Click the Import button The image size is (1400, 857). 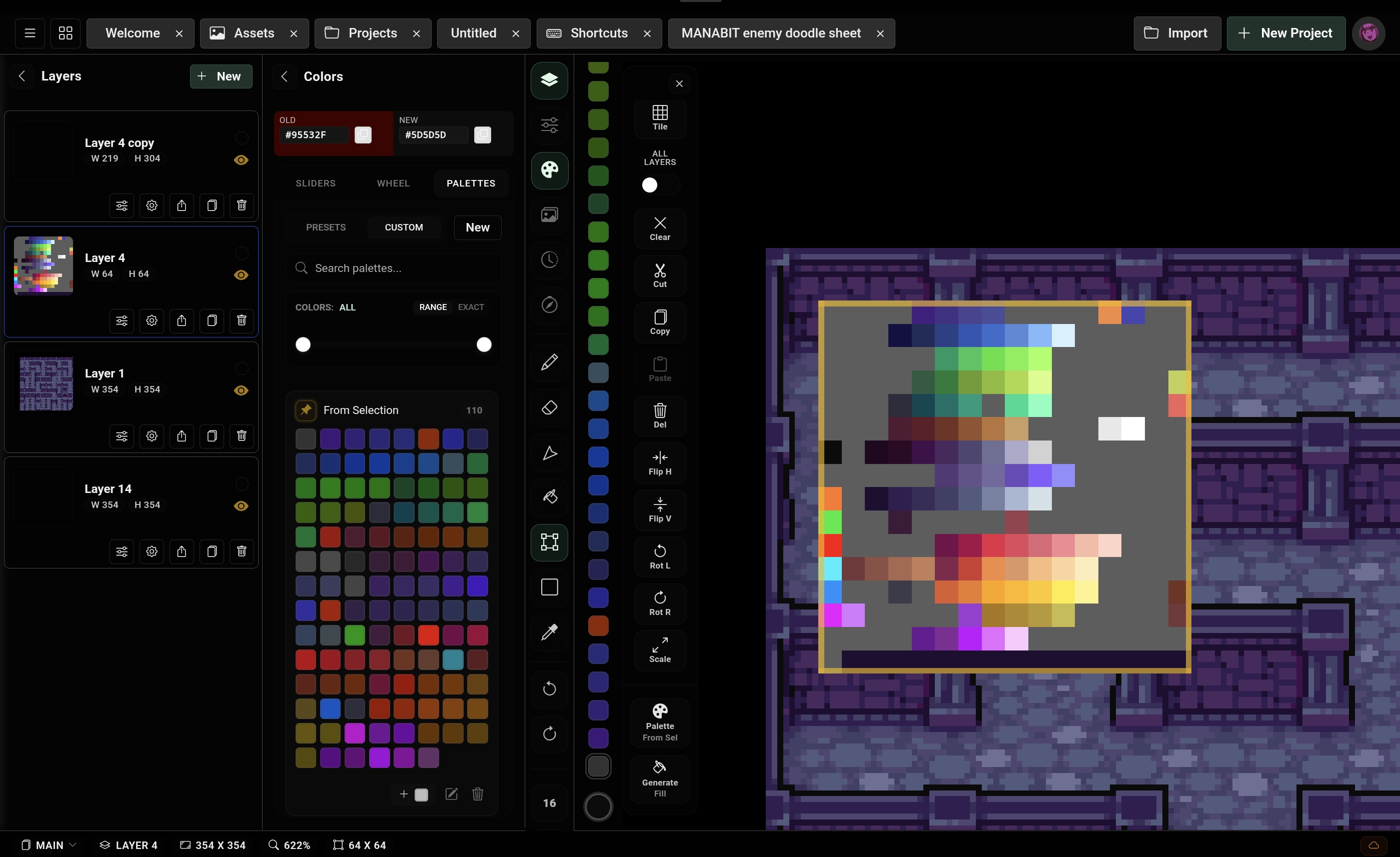click(x=1177, y=33)
